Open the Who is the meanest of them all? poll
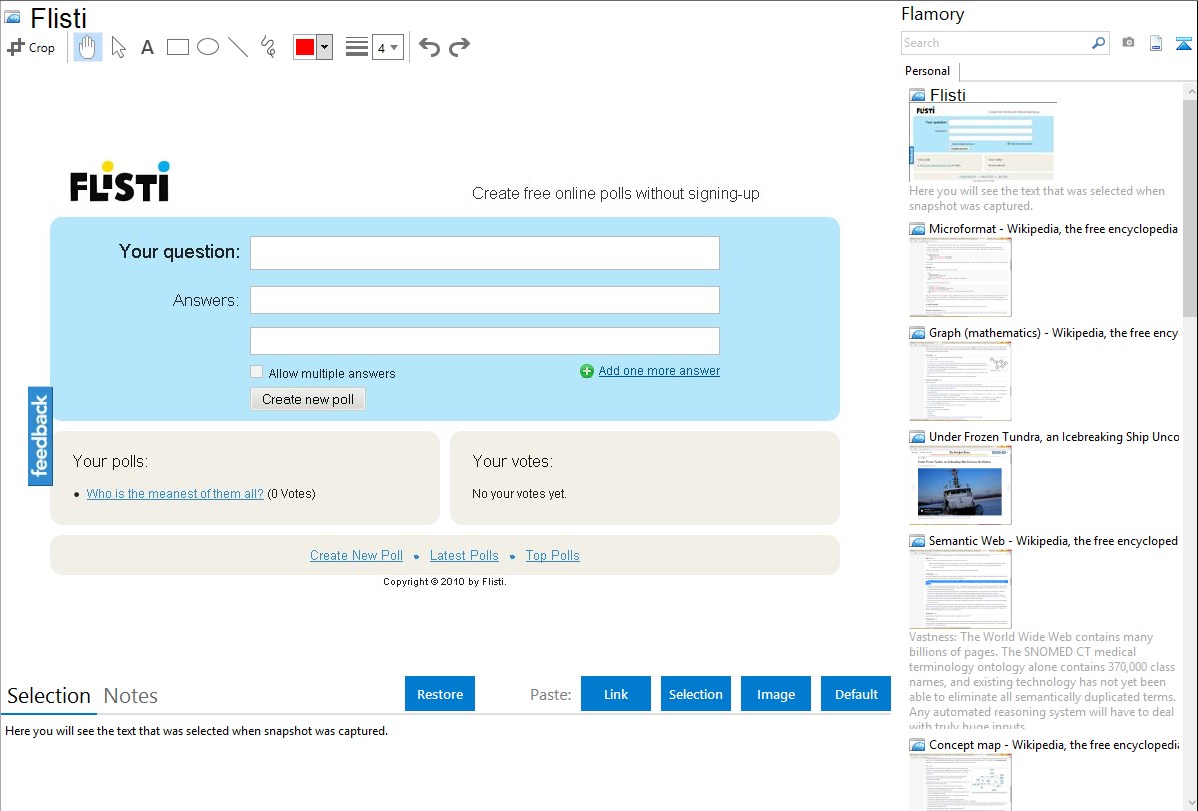1198x811 pixels. 175,494
